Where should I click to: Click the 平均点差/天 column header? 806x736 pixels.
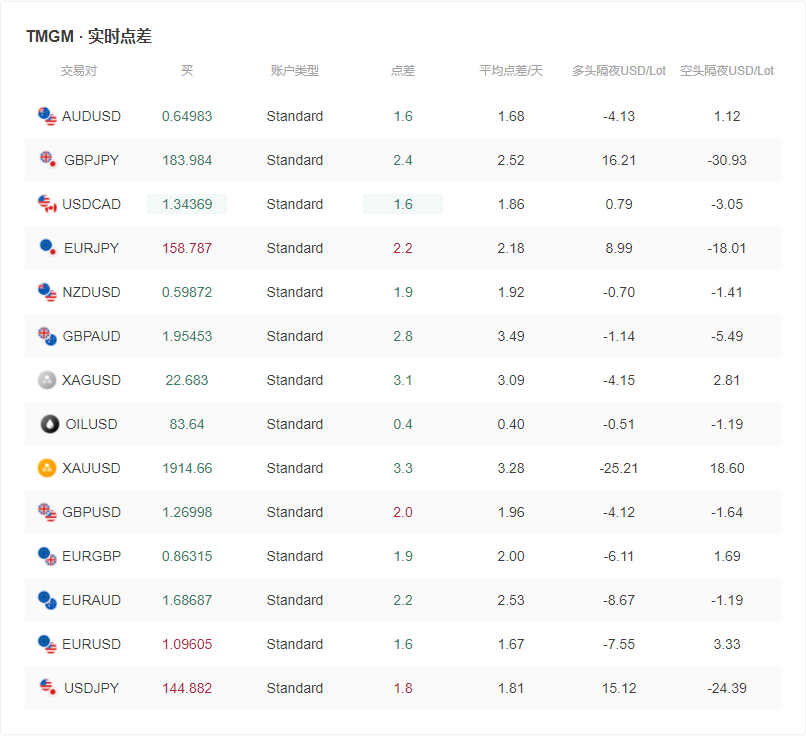(x=511, y=71)
